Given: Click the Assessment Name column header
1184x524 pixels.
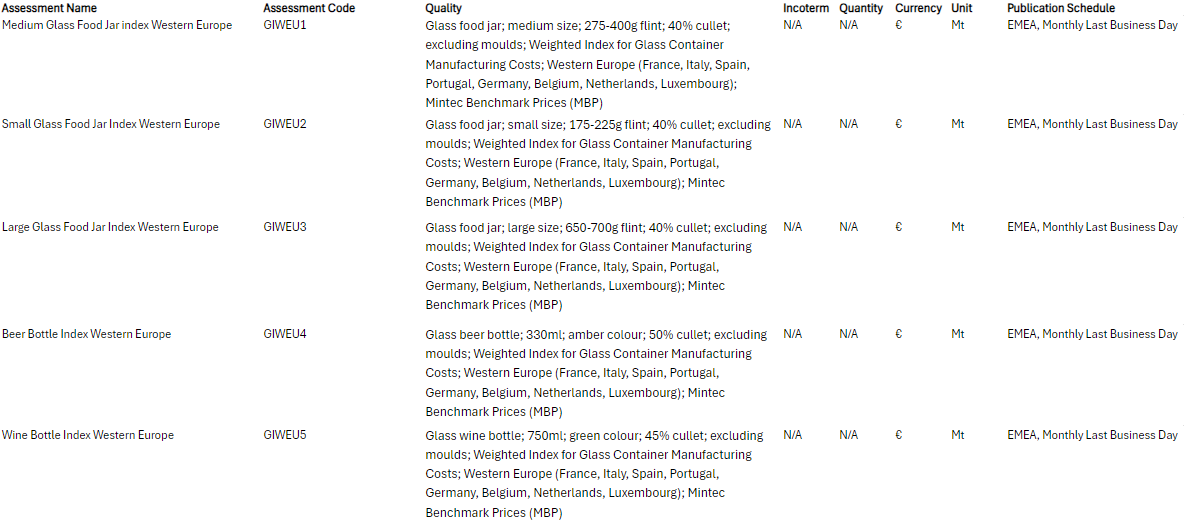Looking at the screenshot, I should [x=49, y=8].
